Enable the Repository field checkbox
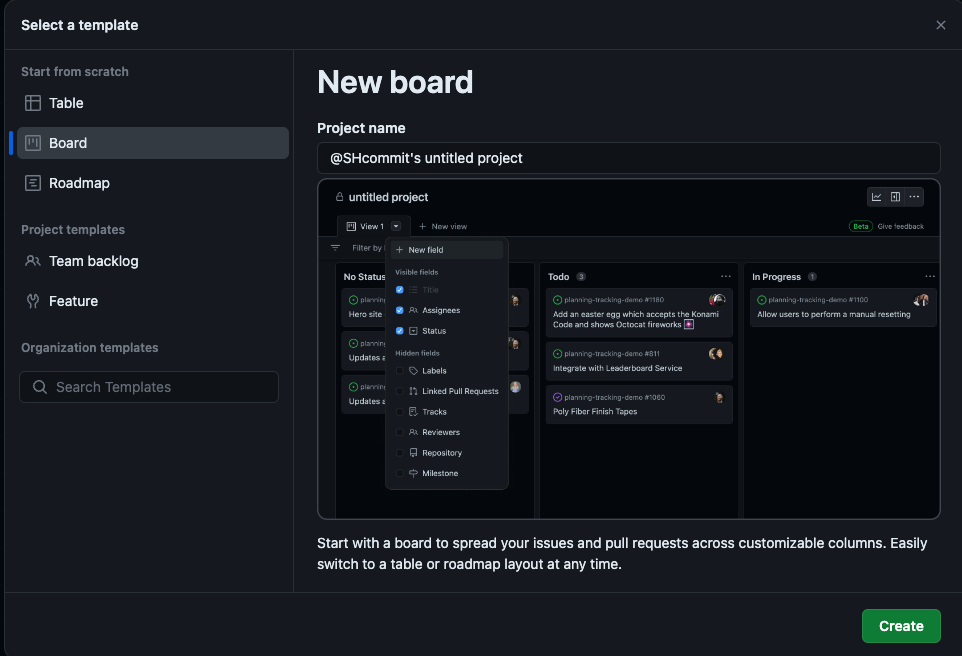The image size is (962, 656). point(399,453)
